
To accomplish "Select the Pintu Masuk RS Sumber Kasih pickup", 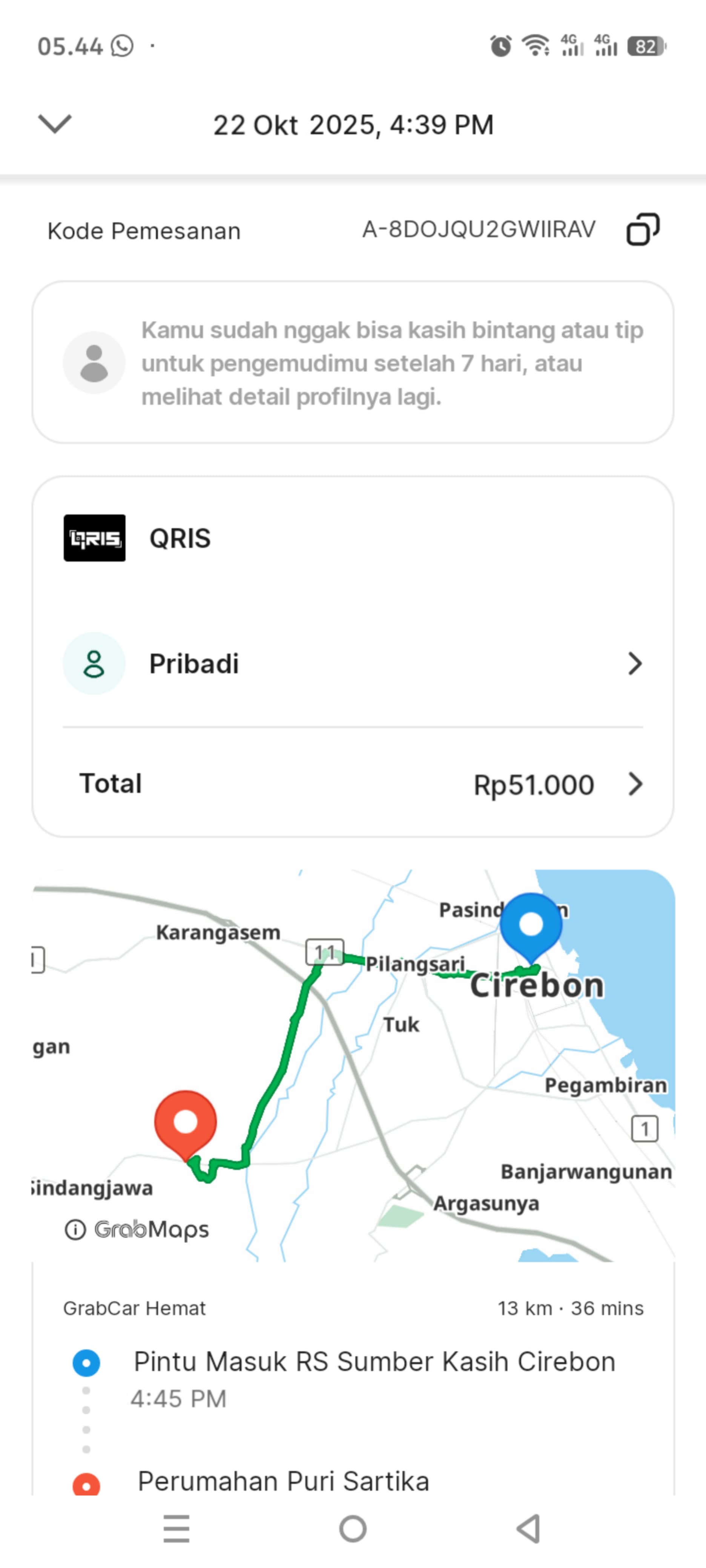I will pyautogui.click(x=374, y=1362).
